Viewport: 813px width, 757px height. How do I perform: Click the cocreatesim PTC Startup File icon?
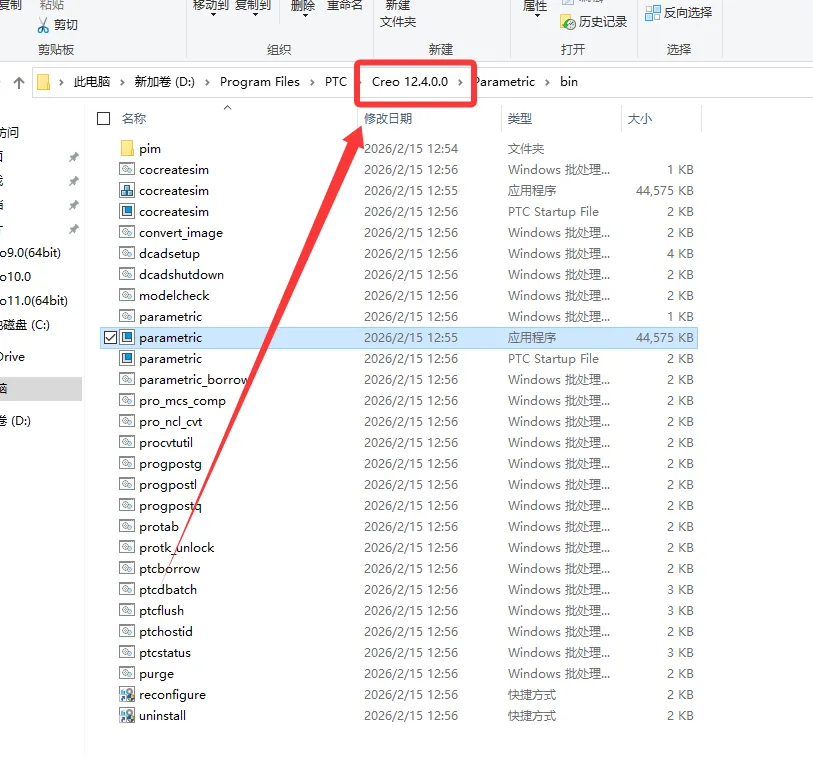(x=127, y=212)
